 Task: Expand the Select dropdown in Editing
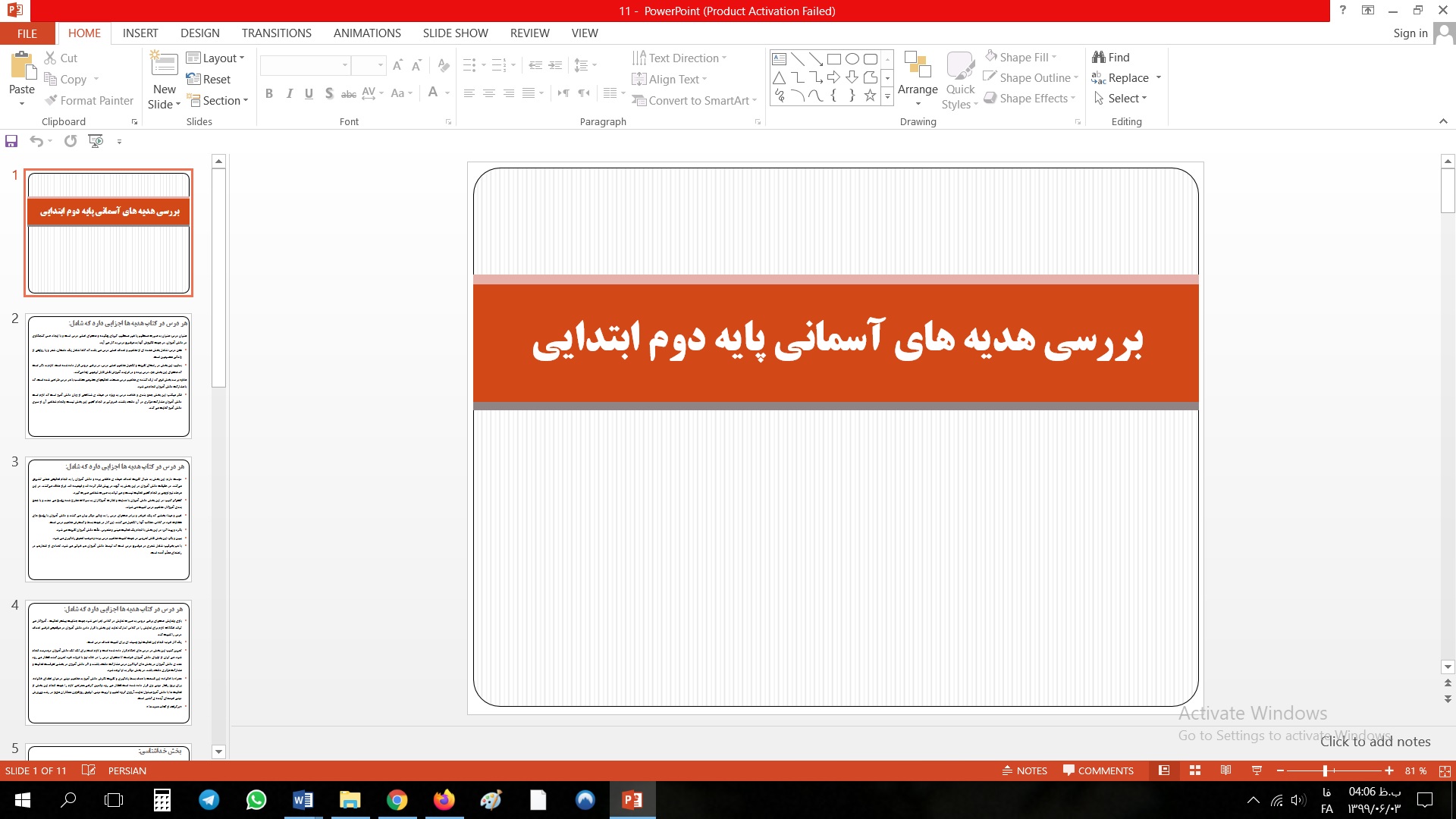(x=1121, y=99)
